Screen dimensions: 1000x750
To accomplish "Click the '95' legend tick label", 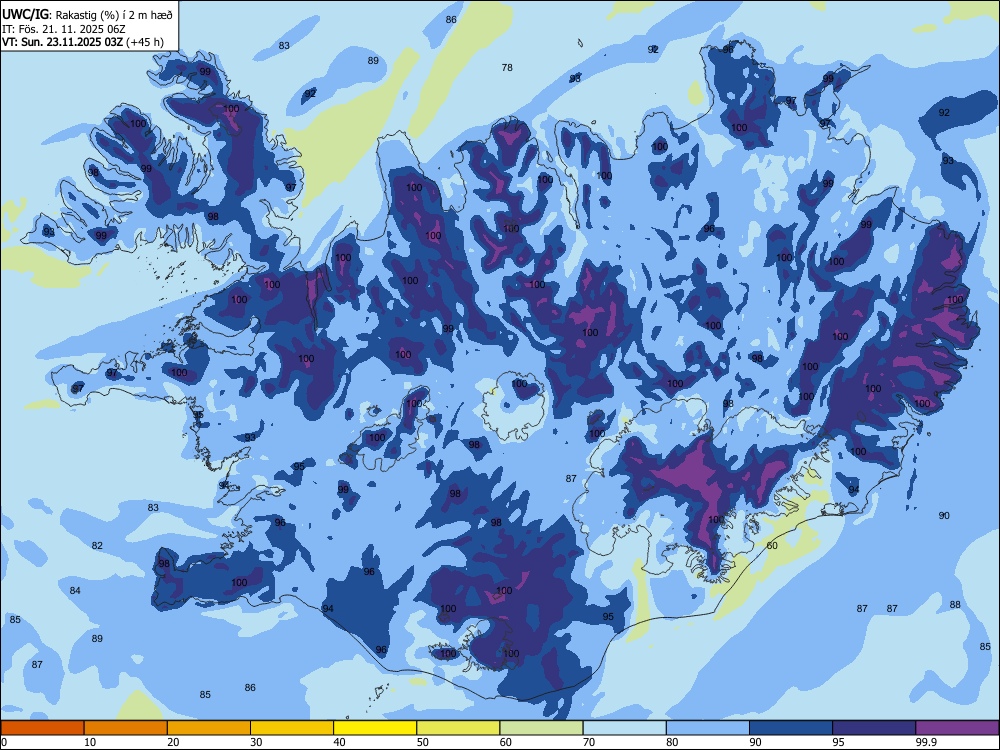I will (839, 742).
